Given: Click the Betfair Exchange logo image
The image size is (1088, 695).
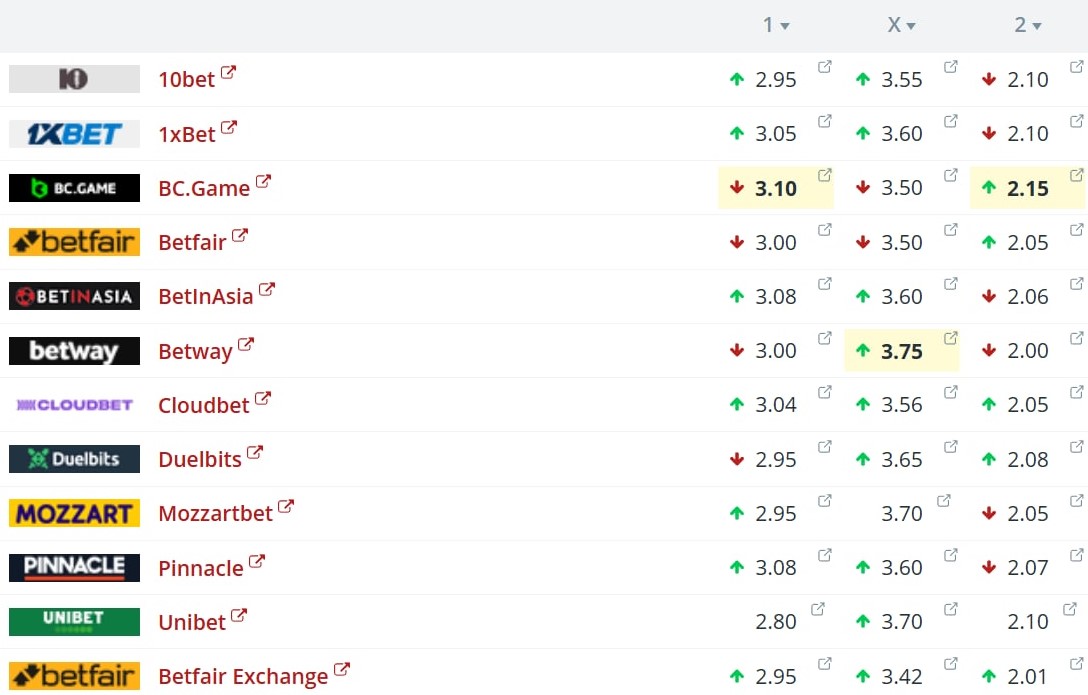Looking at the screenshot, I should [x=74, y=676].
